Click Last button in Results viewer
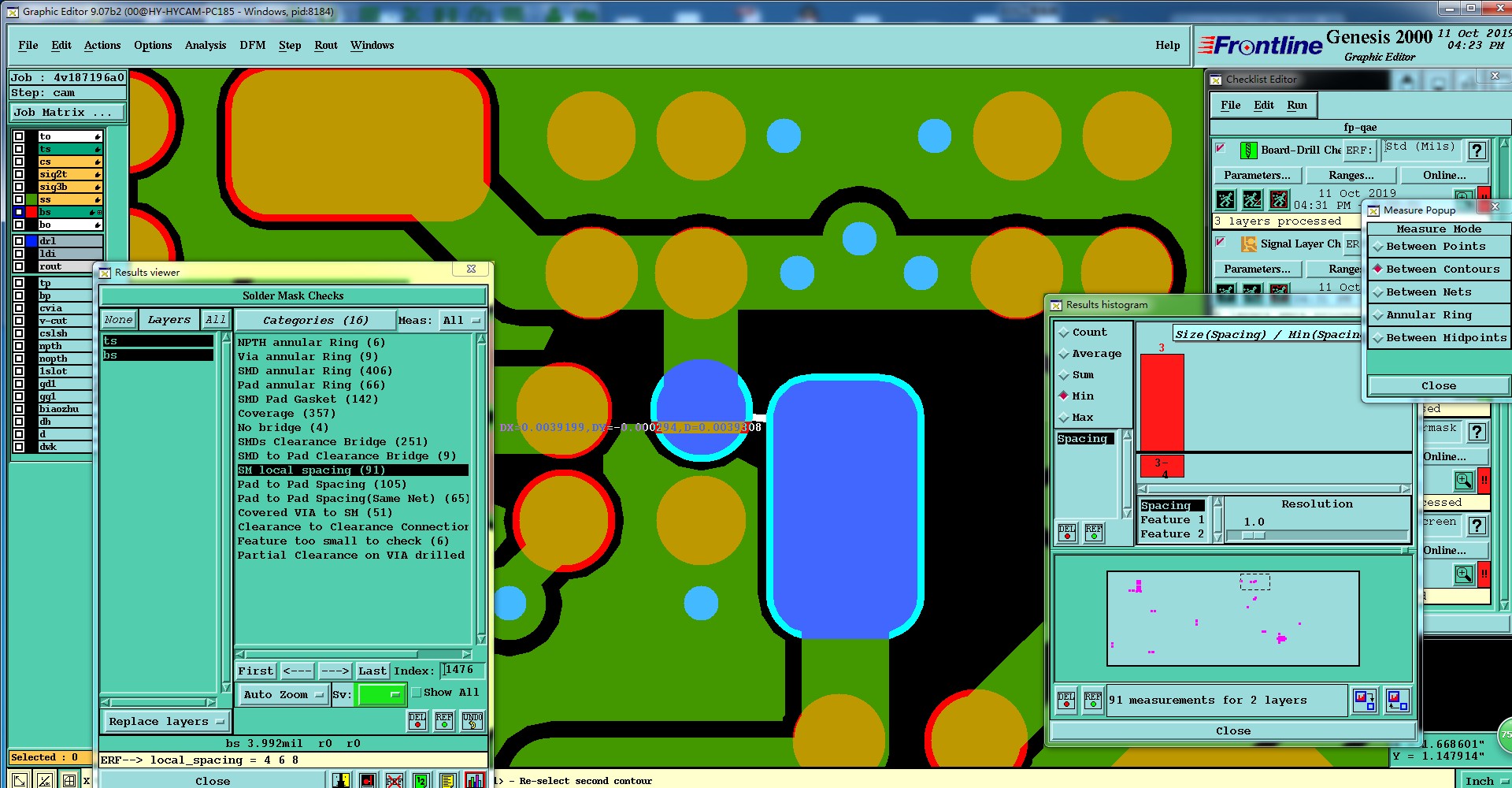 pyautogui.click(x=372, y=671)
